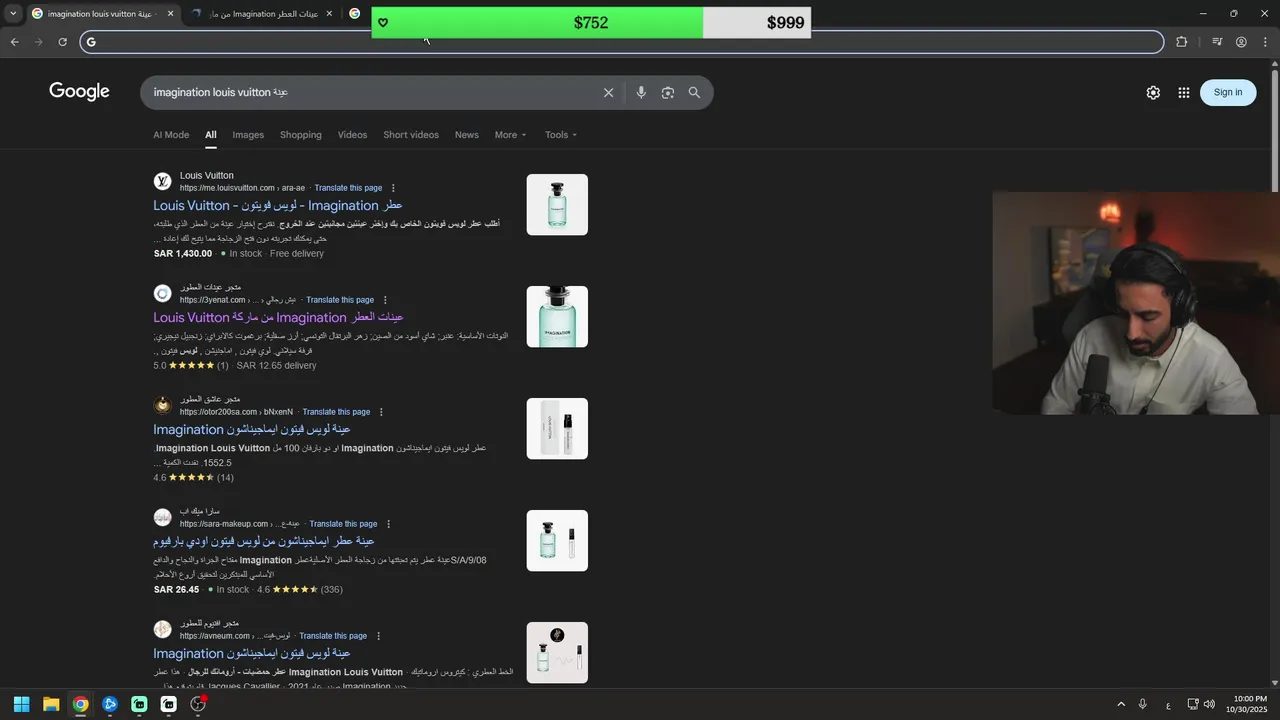1280x720 pixels.
Task: Open the Windows Start menu
Action: point(21,704)
